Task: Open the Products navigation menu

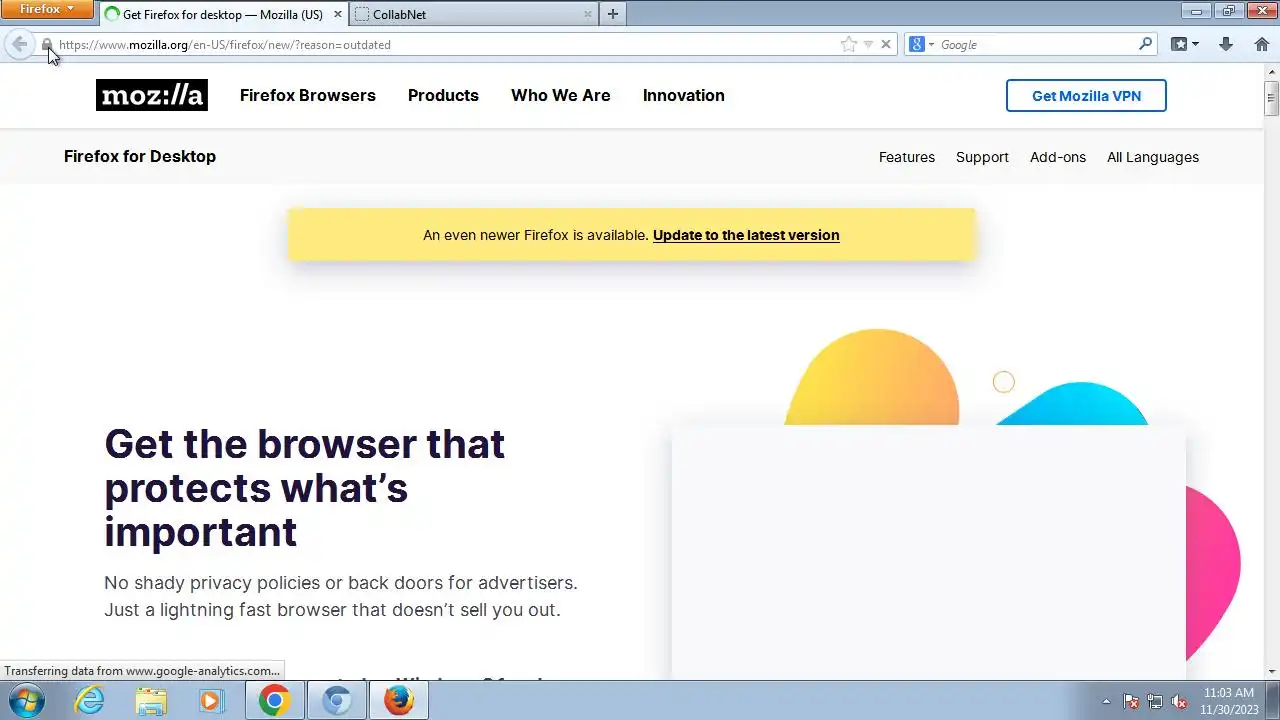Action: coord(443,95)
